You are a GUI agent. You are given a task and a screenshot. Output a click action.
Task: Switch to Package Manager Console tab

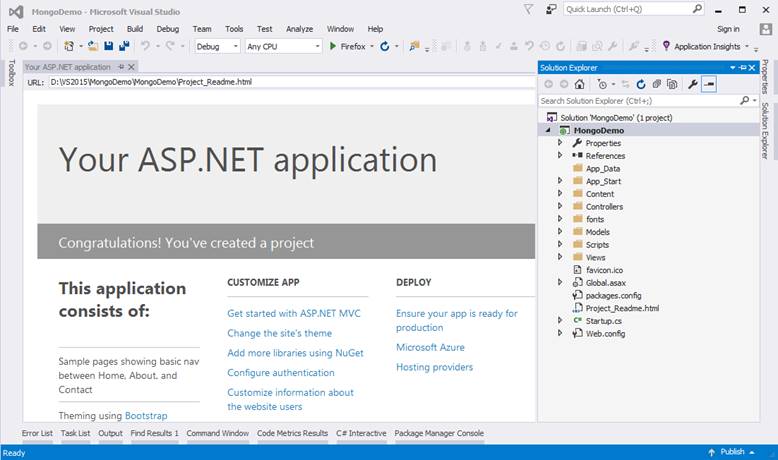click(439, 433)
